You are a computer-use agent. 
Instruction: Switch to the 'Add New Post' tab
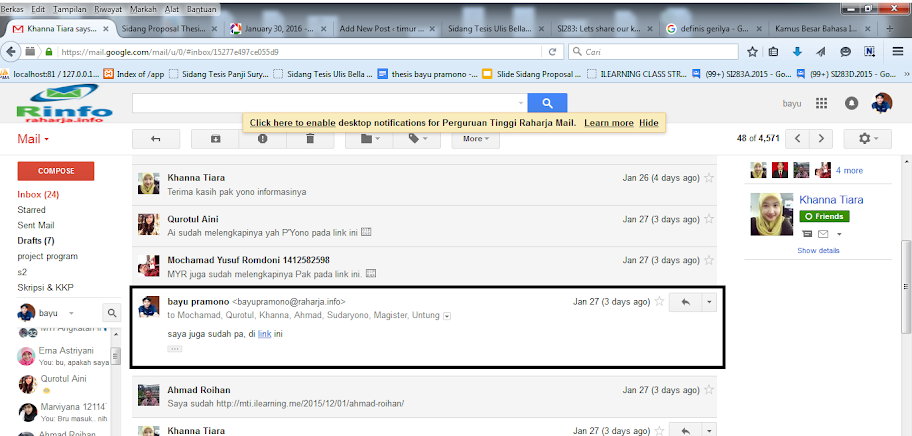tap(387, 28)
